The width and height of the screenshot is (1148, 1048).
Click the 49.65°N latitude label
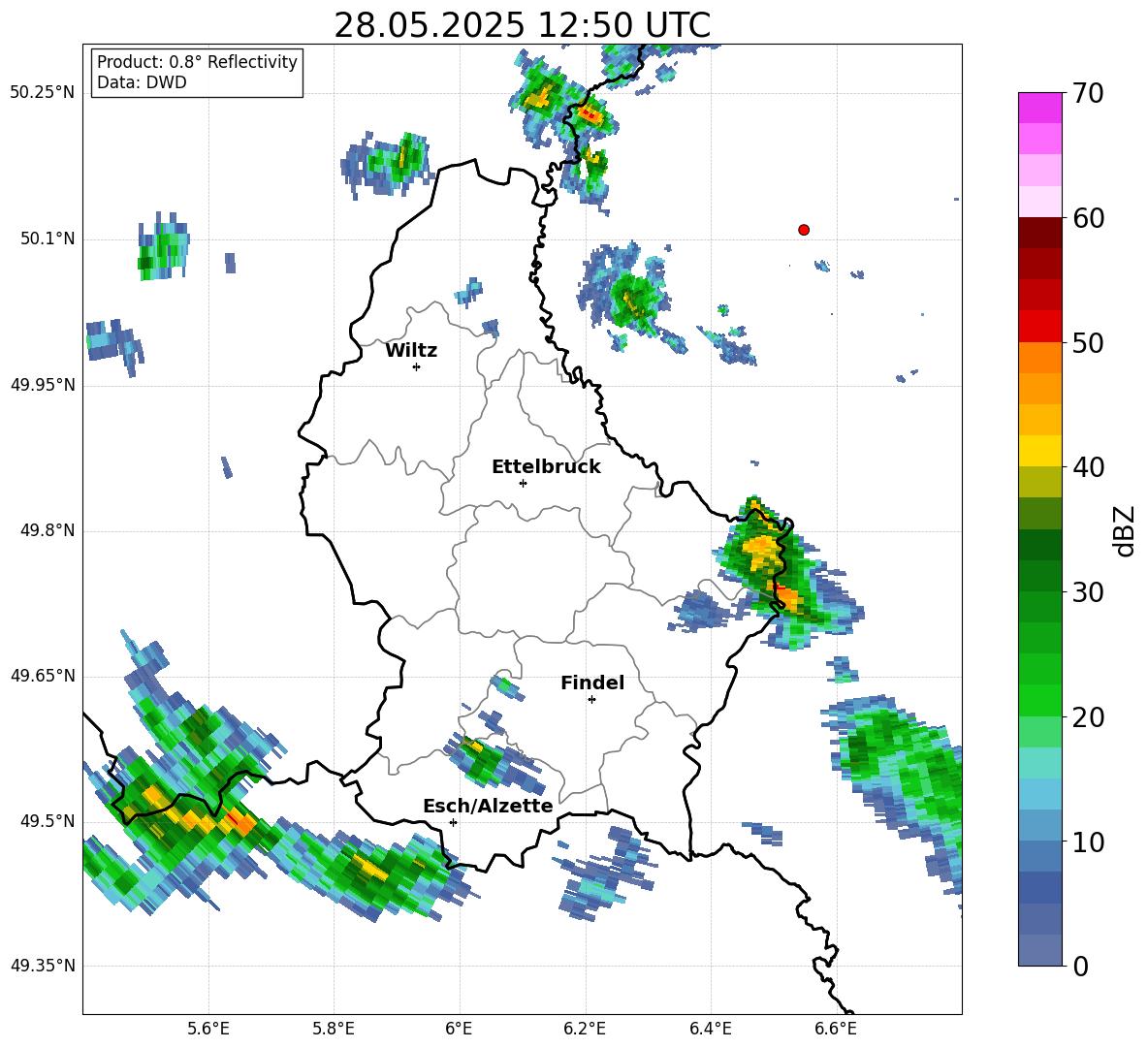coord(43,677)
